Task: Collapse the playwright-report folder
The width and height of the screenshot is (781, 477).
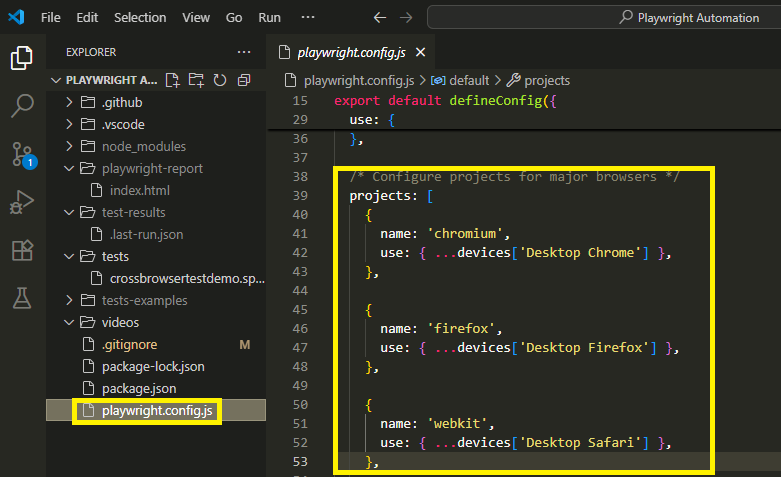Action: [x=69, y=168]
